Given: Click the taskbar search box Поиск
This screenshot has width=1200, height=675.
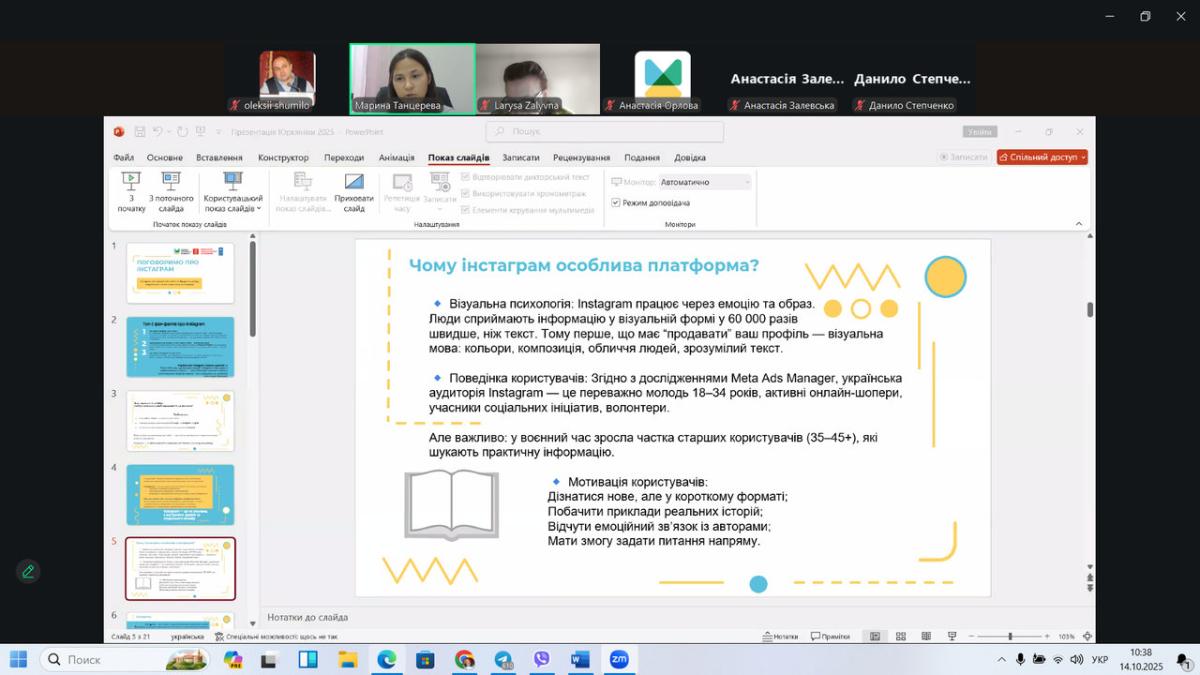Looking at the screenshot, I should (x=126, y=659).
